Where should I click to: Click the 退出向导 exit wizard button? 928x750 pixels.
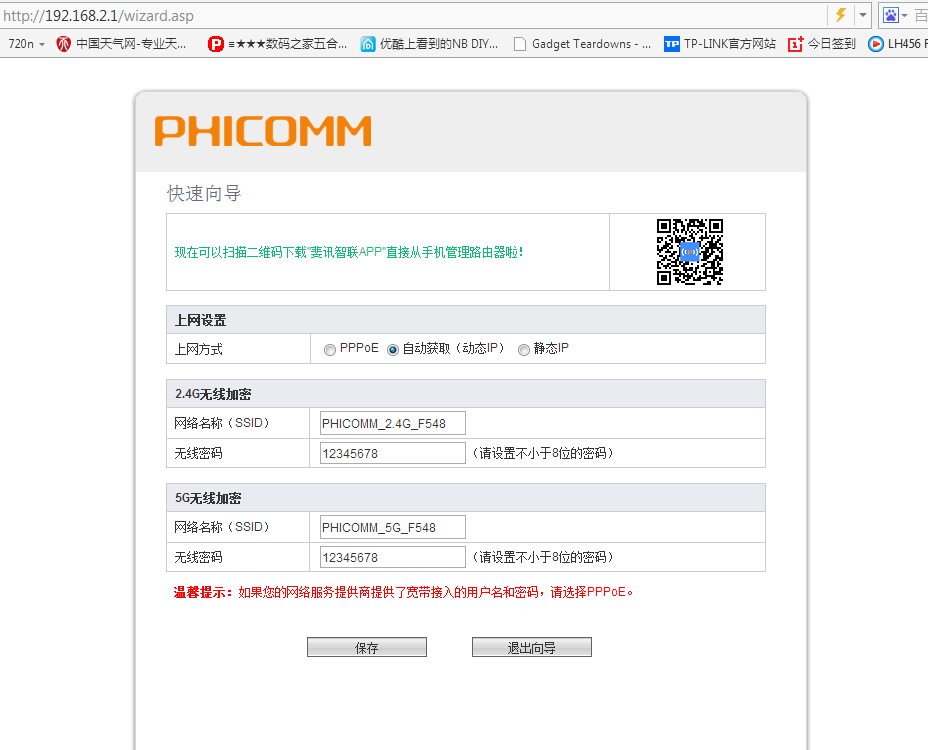531,647
